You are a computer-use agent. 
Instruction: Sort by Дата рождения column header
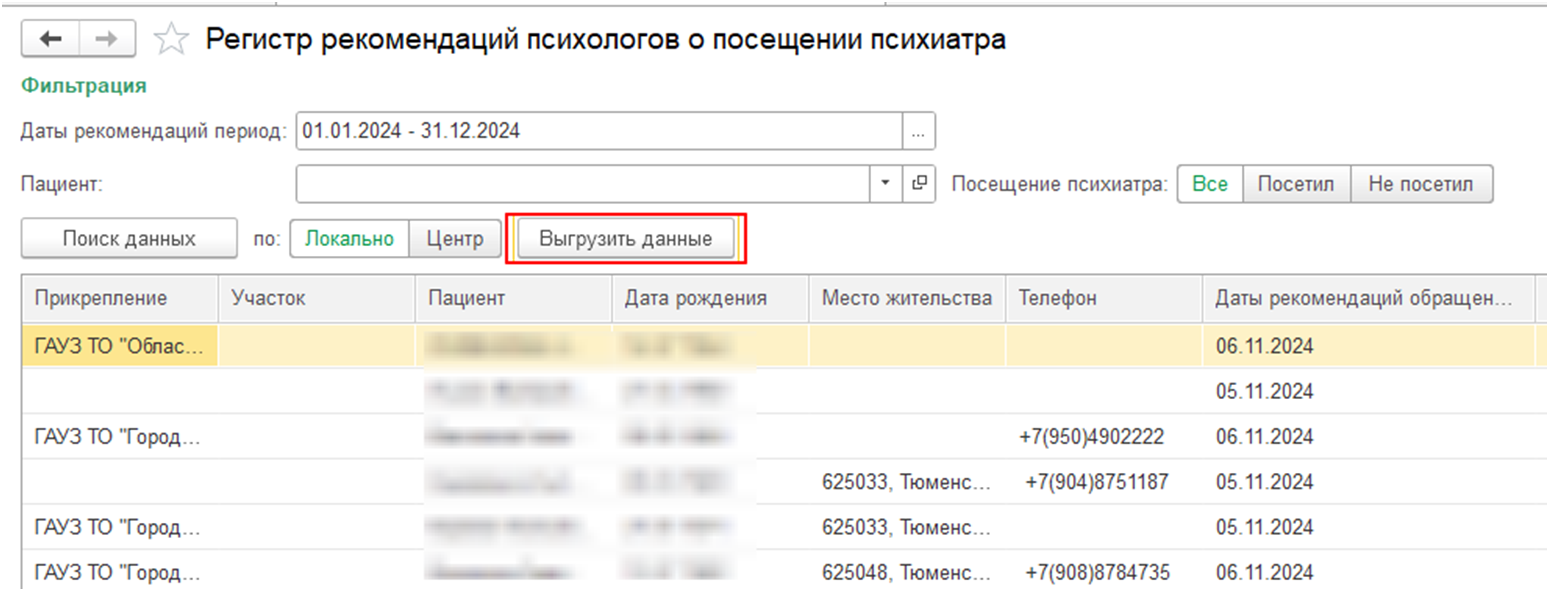click(x=695, y=298)
